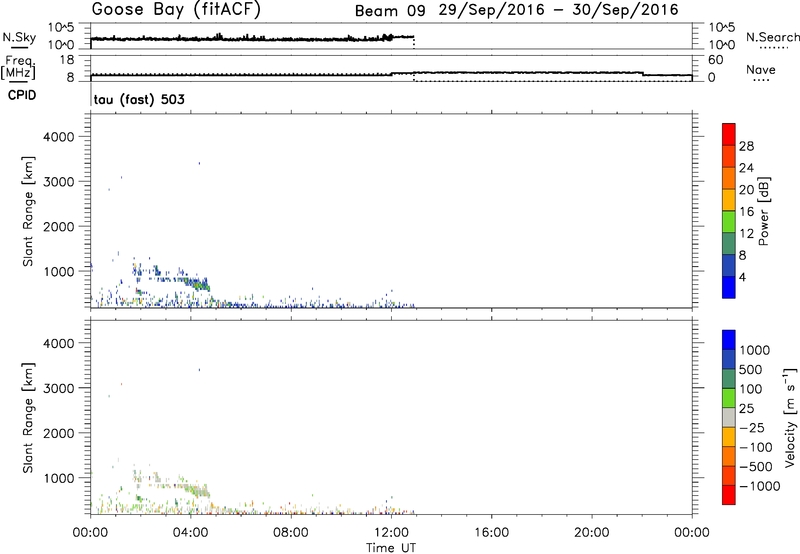Click the 'CPID' row label
The width and height of the screenshot is (800, 554).
point(22,95)
